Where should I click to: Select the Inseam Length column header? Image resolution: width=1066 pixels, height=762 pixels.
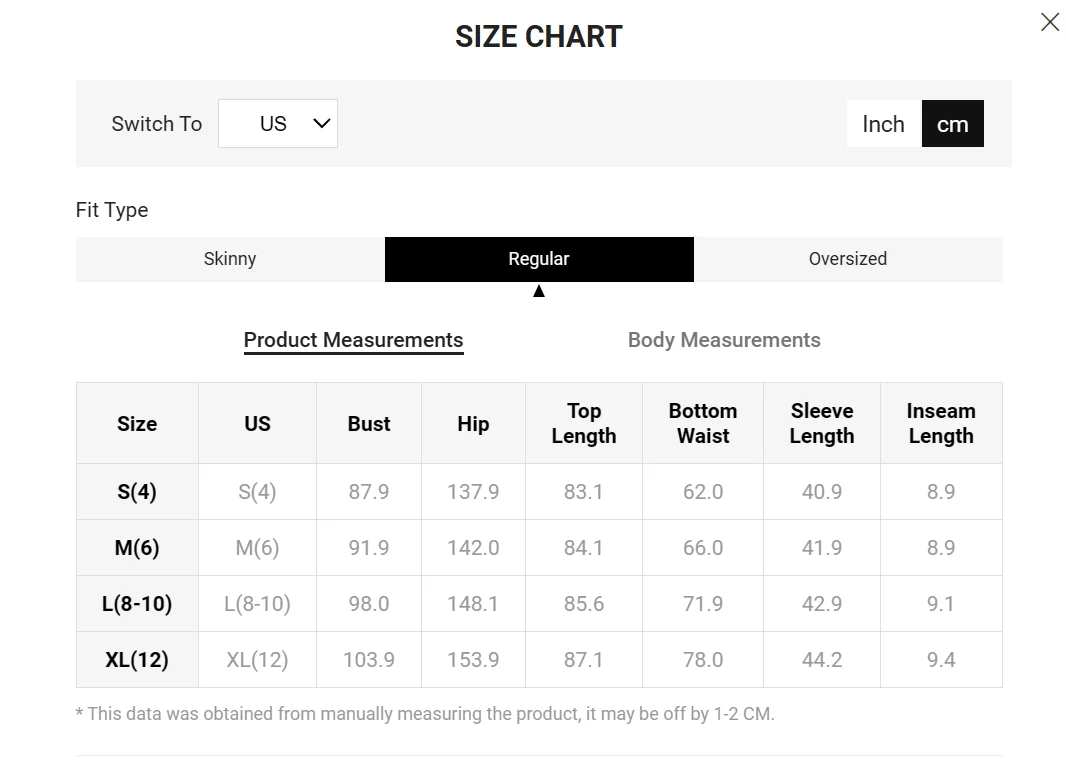(941, 424)
